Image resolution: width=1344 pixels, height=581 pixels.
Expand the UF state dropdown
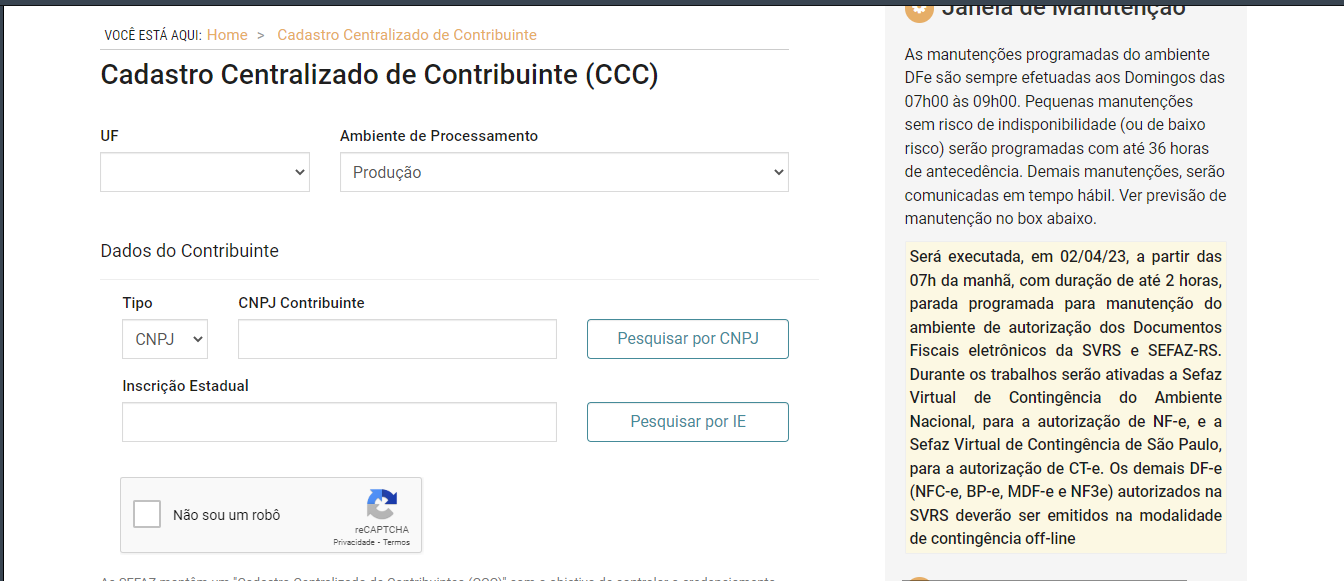(x=205, y=172)
